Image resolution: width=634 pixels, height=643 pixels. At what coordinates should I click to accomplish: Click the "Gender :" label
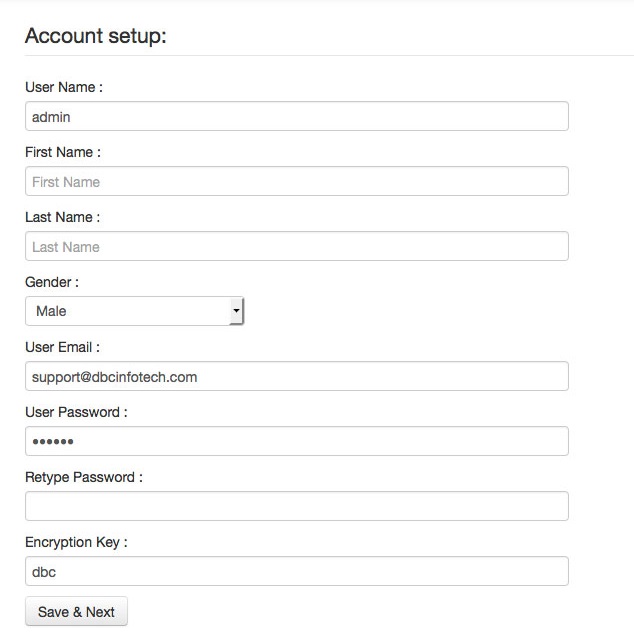click(52, 282)
